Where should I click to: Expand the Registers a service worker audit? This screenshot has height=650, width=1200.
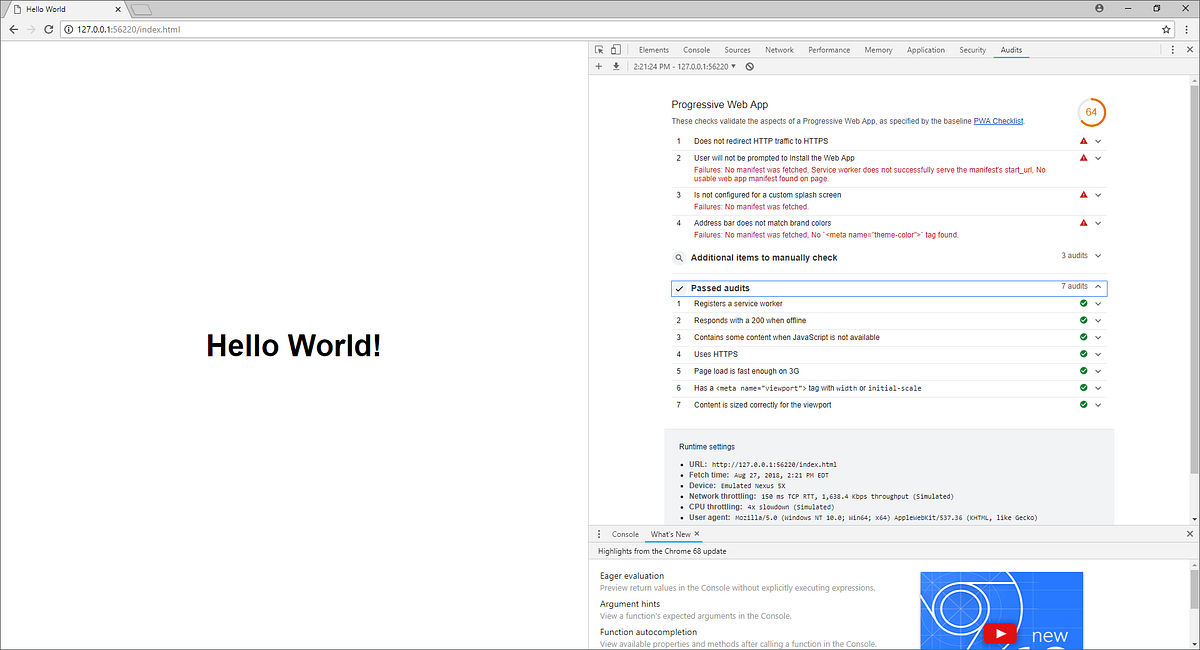[1097, 304]
